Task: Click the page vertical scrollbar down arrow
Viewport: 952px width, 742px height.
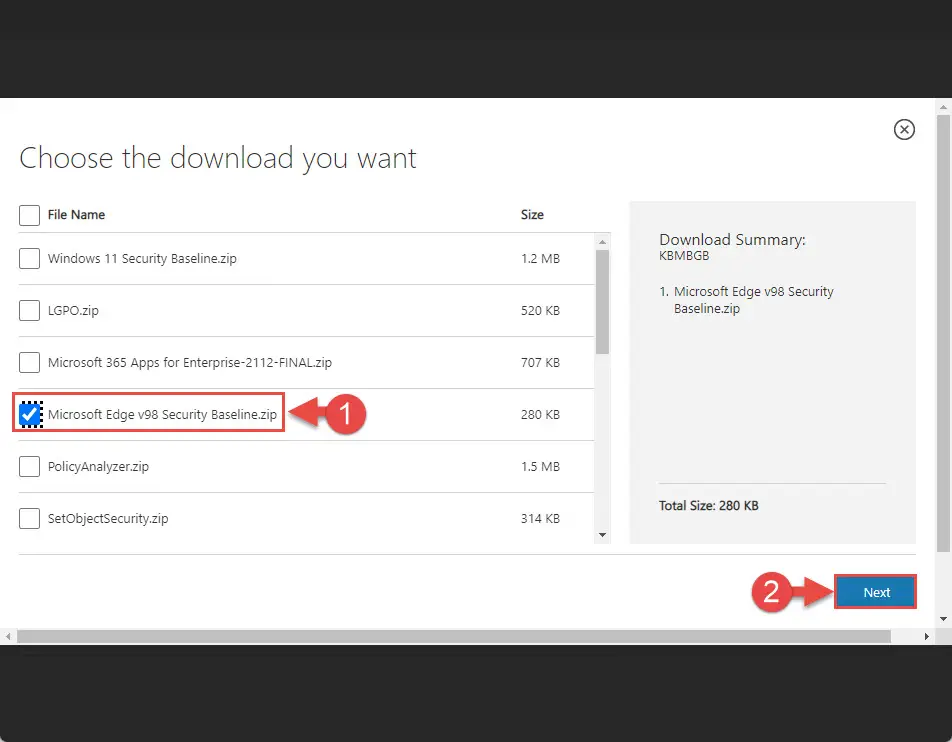Action: coord(943,619)
